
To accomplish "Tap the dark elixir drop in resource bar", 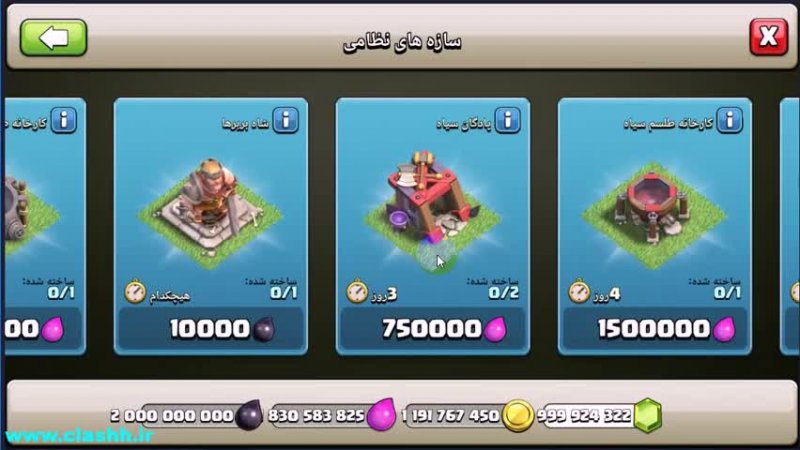I will click(250, 415).
